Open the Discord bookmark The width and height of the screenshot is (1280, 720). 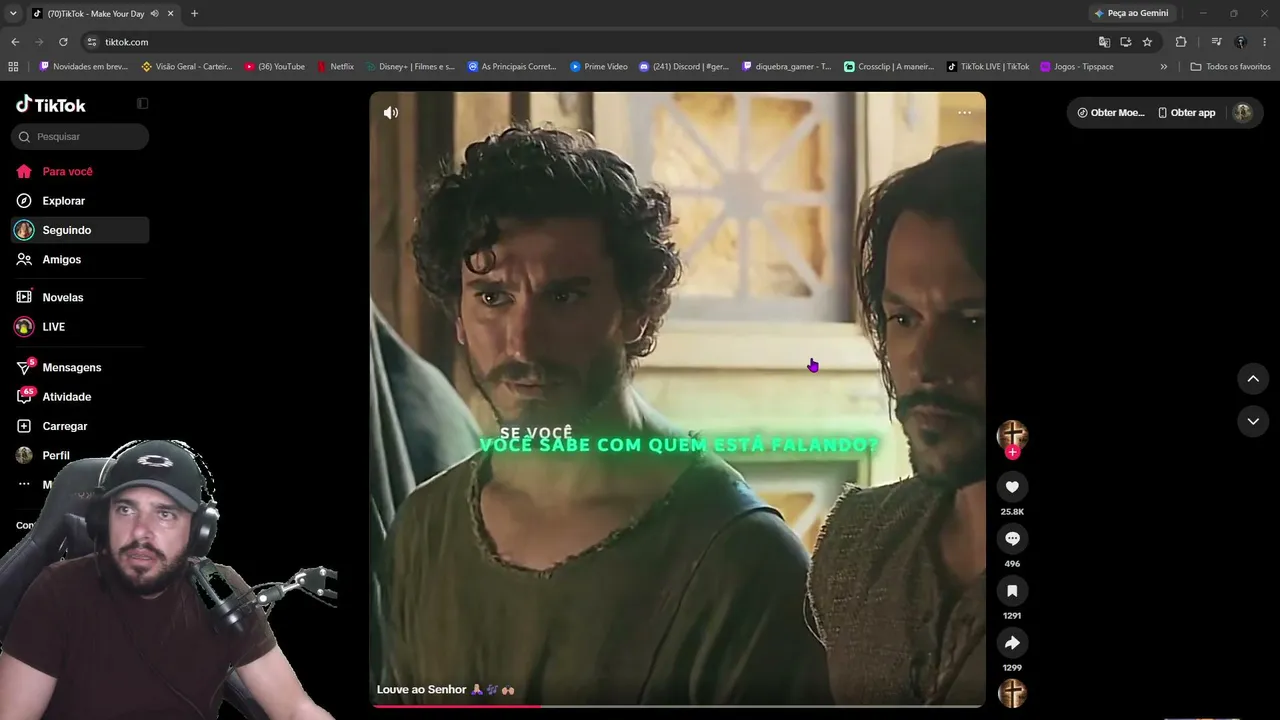[x=684, y=67]
